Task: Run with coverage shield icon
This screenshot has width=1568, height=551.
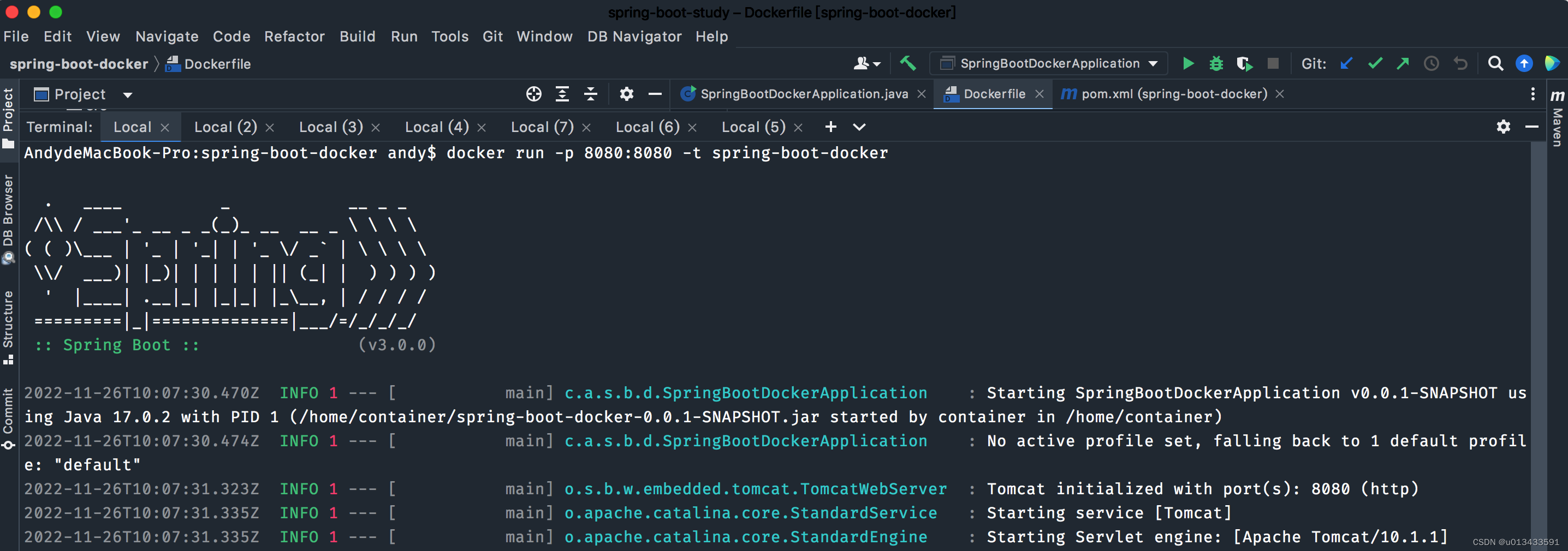Action: [1244, 63]
